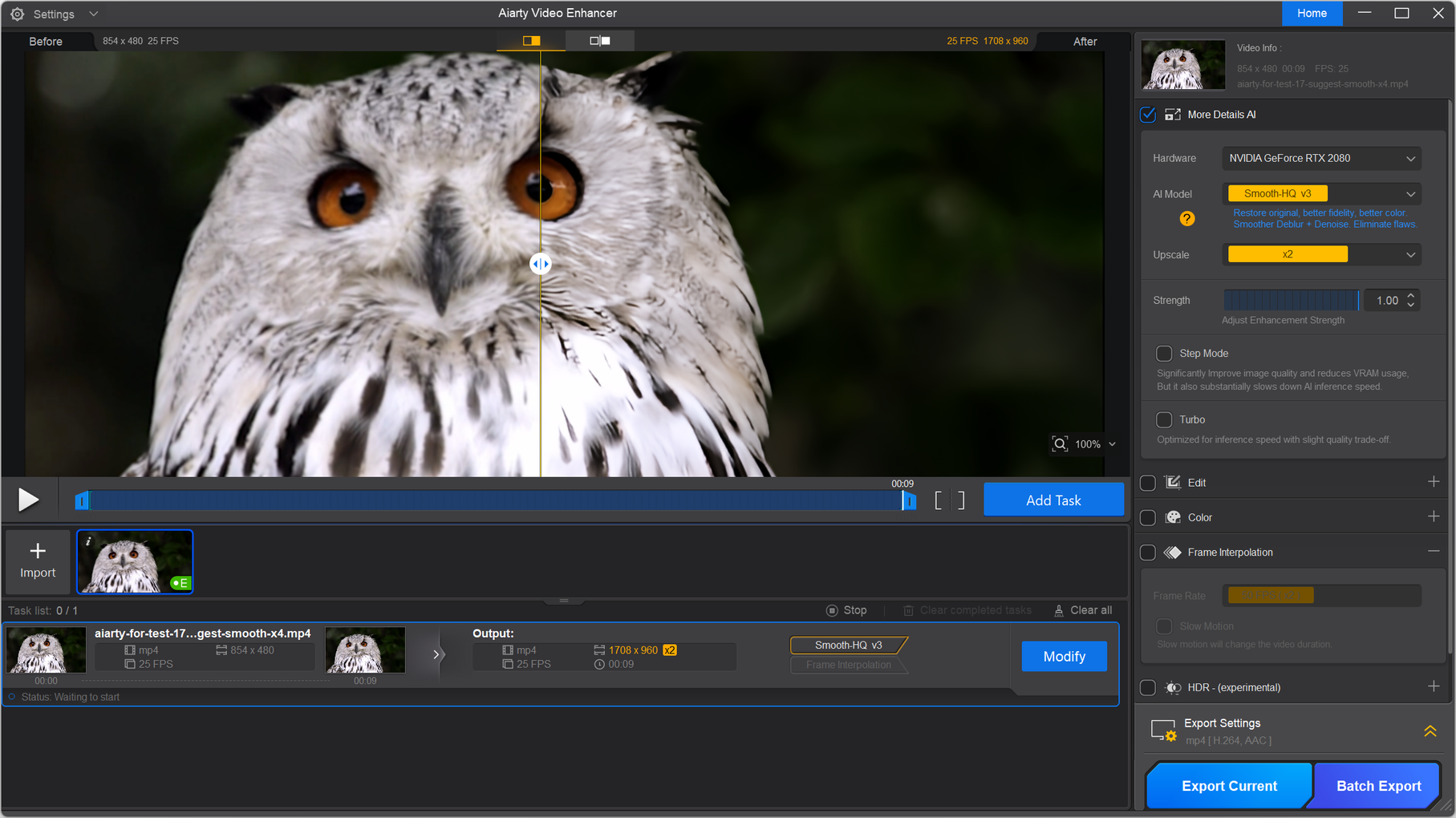Set the trim end bracket marker
Viewport: 1456px width, 818px height.
(x=961, y=500)
